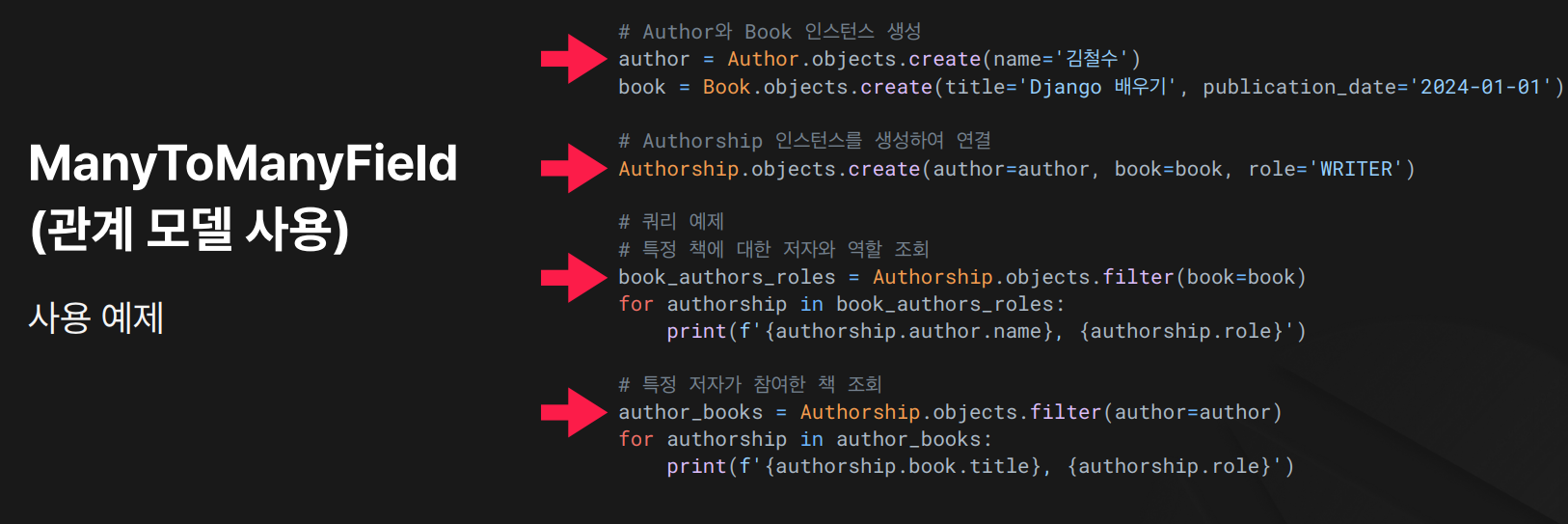Click the Authorship.objects.create code line
Viewport: 1568px width, 524px height.
[1016, 169]
